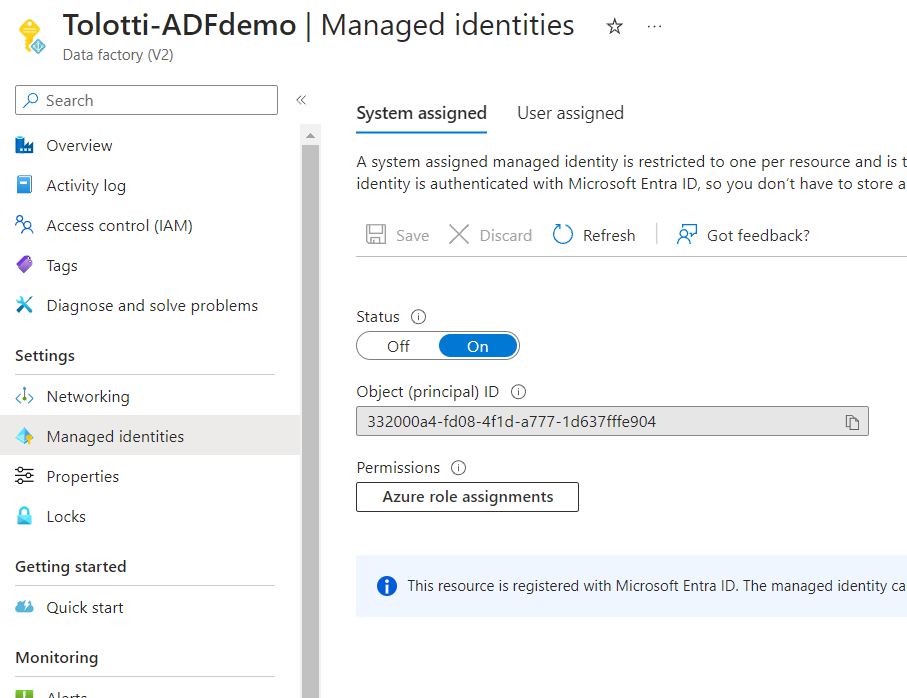Image resolution: width=907 pixels, height=698 pixels.
Task: Open the Got feedback link
Action: click(x=743, y=235)
